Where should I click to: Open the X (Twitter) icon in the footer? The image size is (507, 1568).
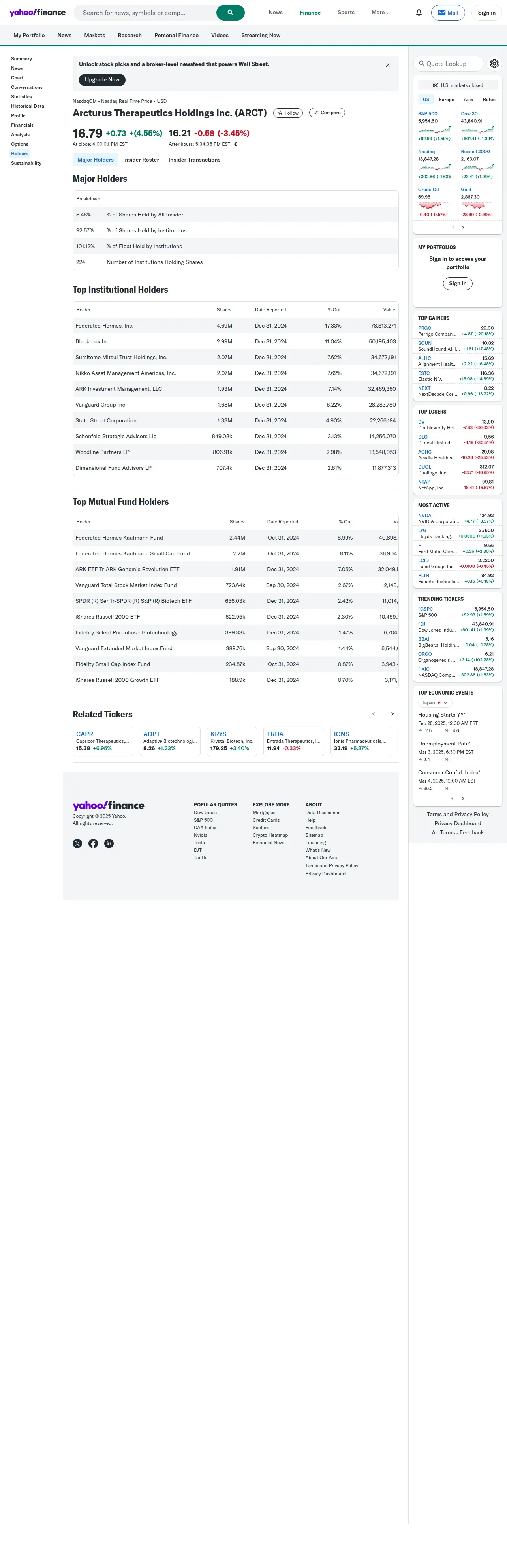coord(77,843)
